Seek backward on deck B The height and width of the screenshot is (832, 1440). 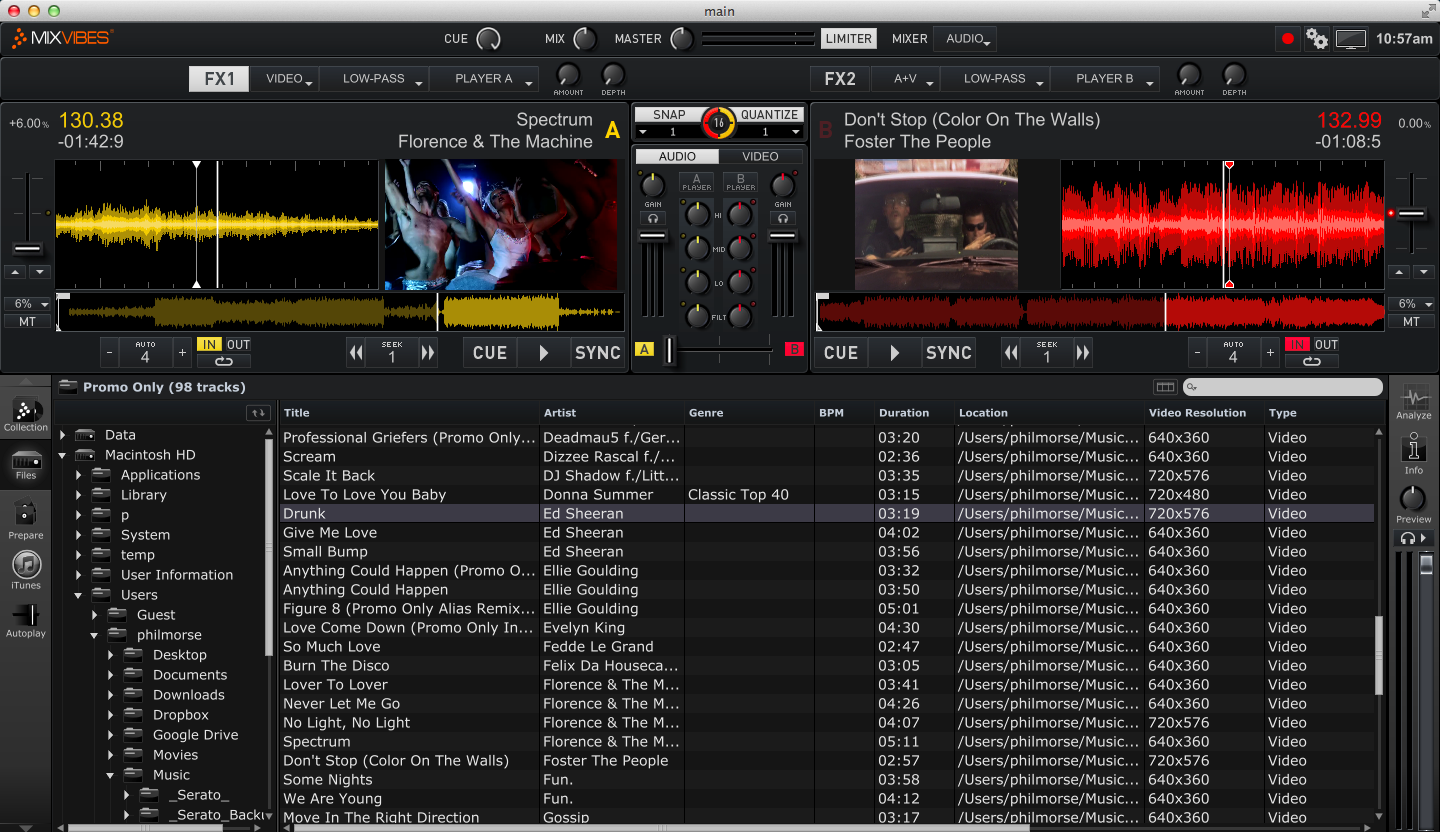pos(1012,352)
